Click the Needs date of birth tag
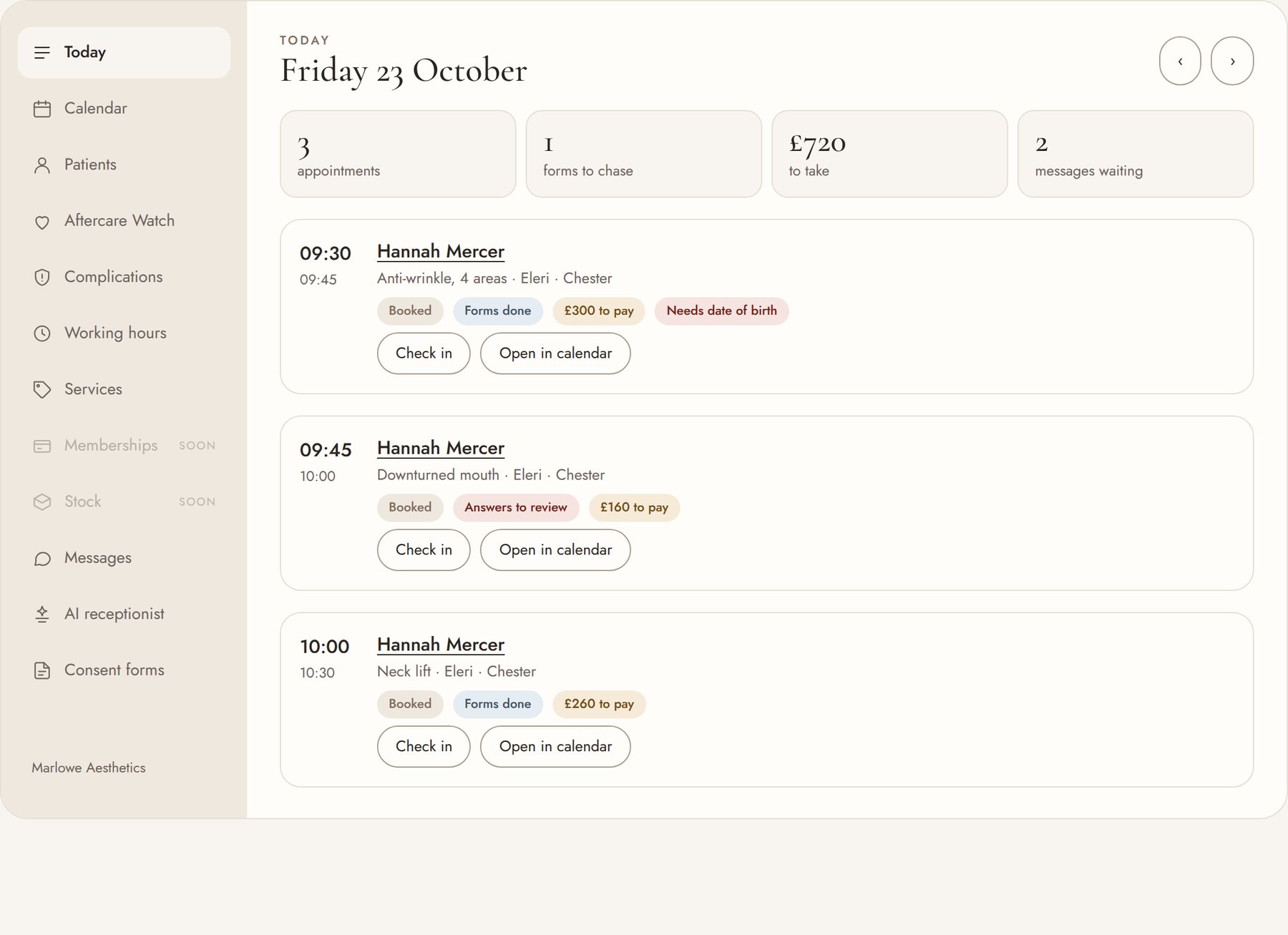 point(721,311)
